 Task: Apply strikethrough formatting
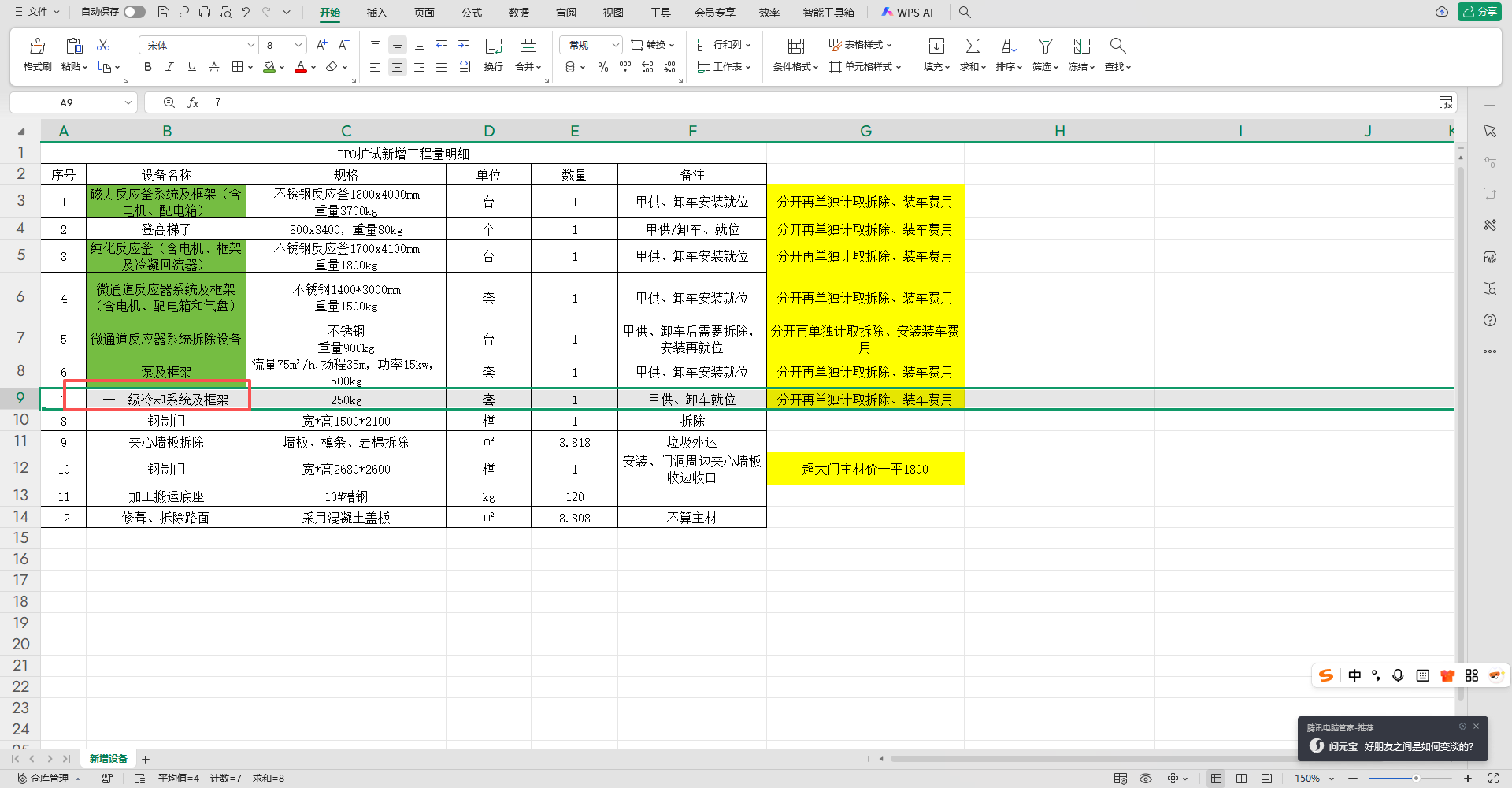[x=213, y=67]
